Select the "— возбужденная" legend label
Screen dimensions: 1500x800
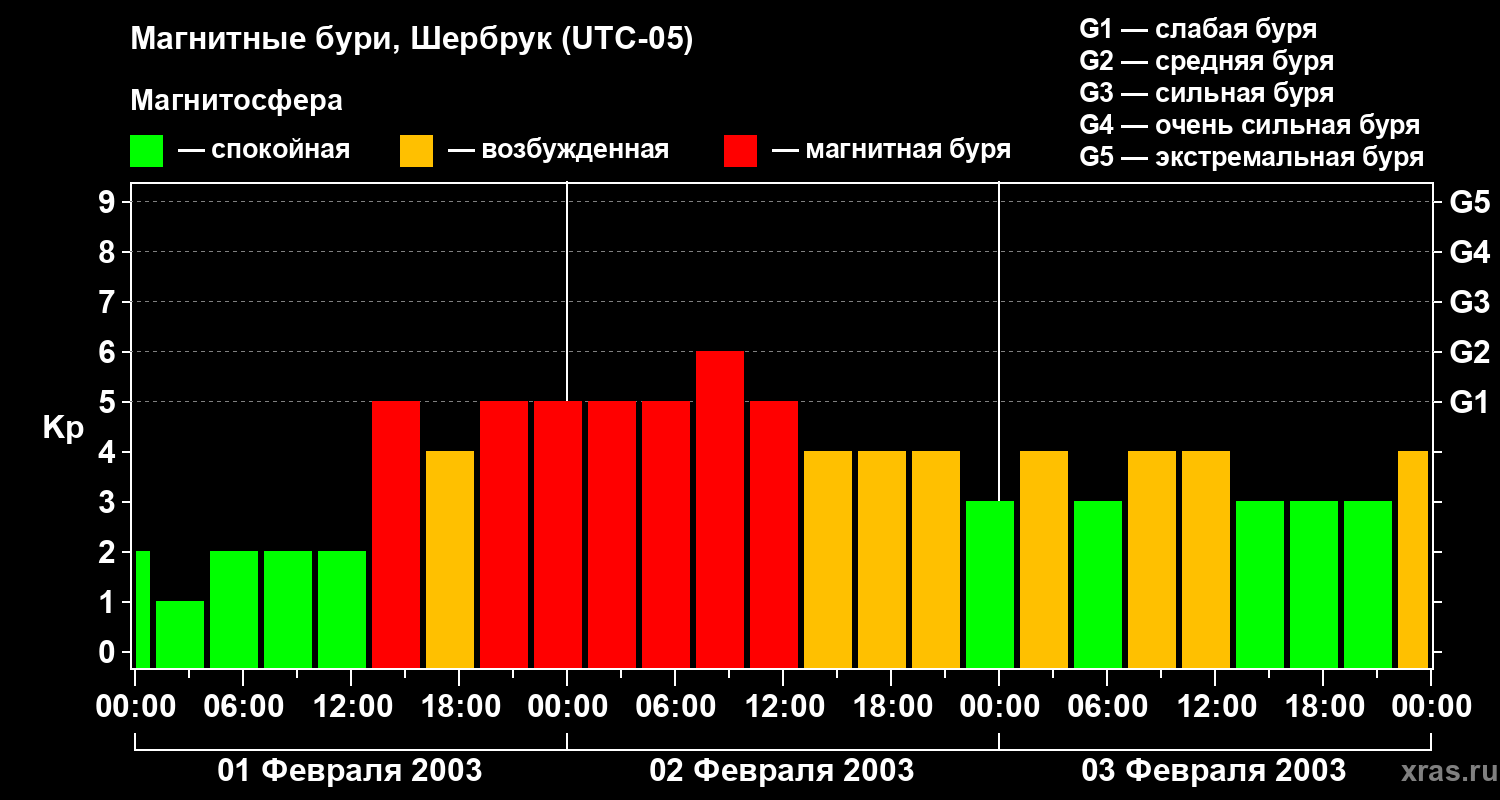[558, 150]
